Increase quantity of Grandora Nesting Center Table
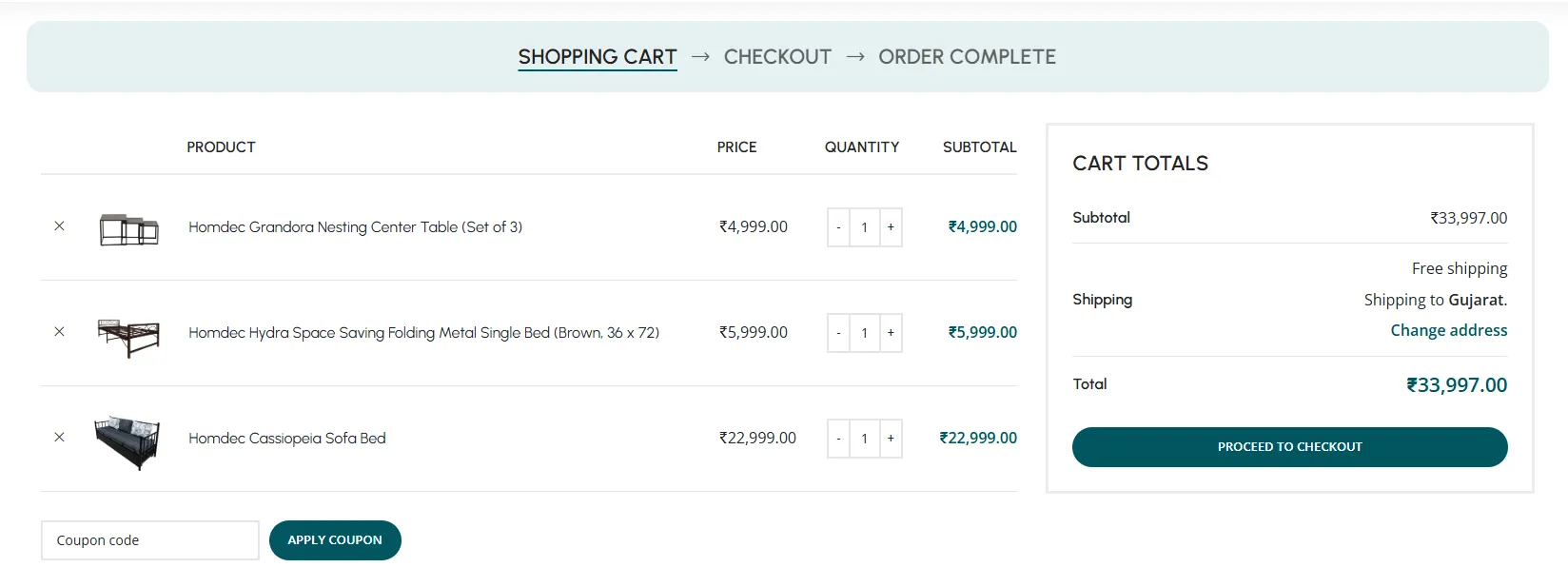Image resolution: width=1568 pixels, height=587 pixels. 891,227
